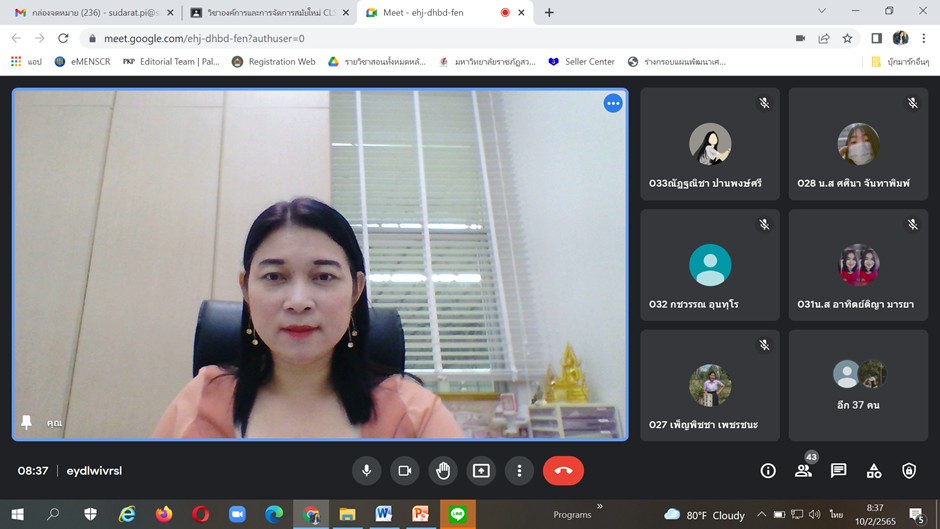Open the Activities panel icon
Image resolution: width=940 pixels, height=529 pixels.
(x=874, y=471)
